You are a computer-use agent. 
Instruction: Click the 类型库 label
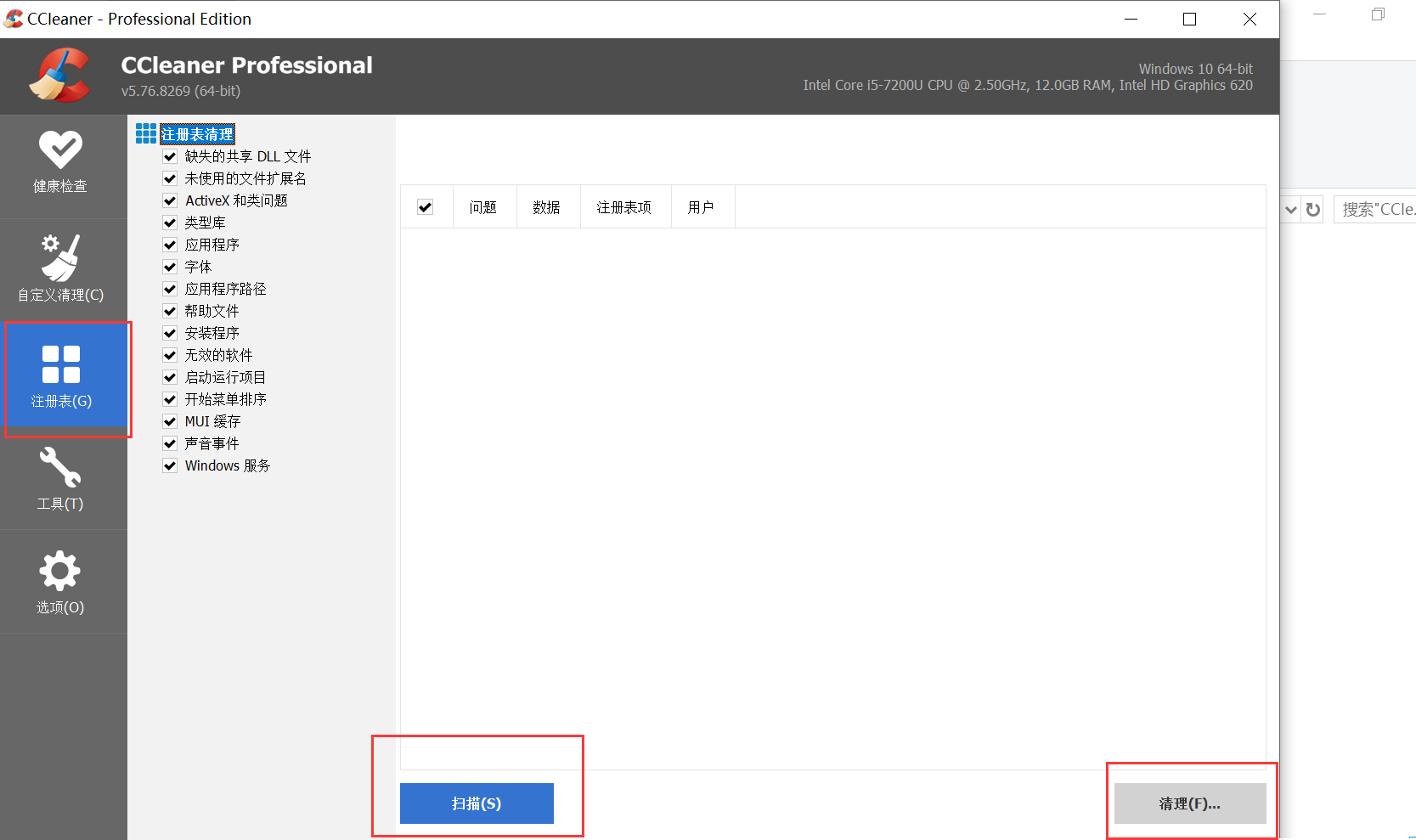[x=206, y=223]
